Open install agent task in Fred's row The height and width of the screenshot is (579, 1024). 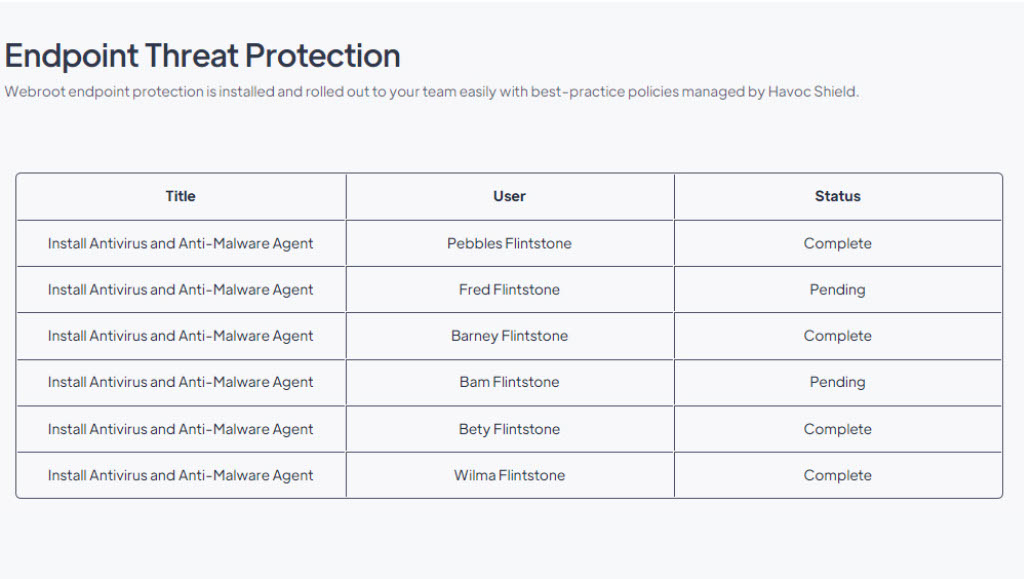[180, 290]
